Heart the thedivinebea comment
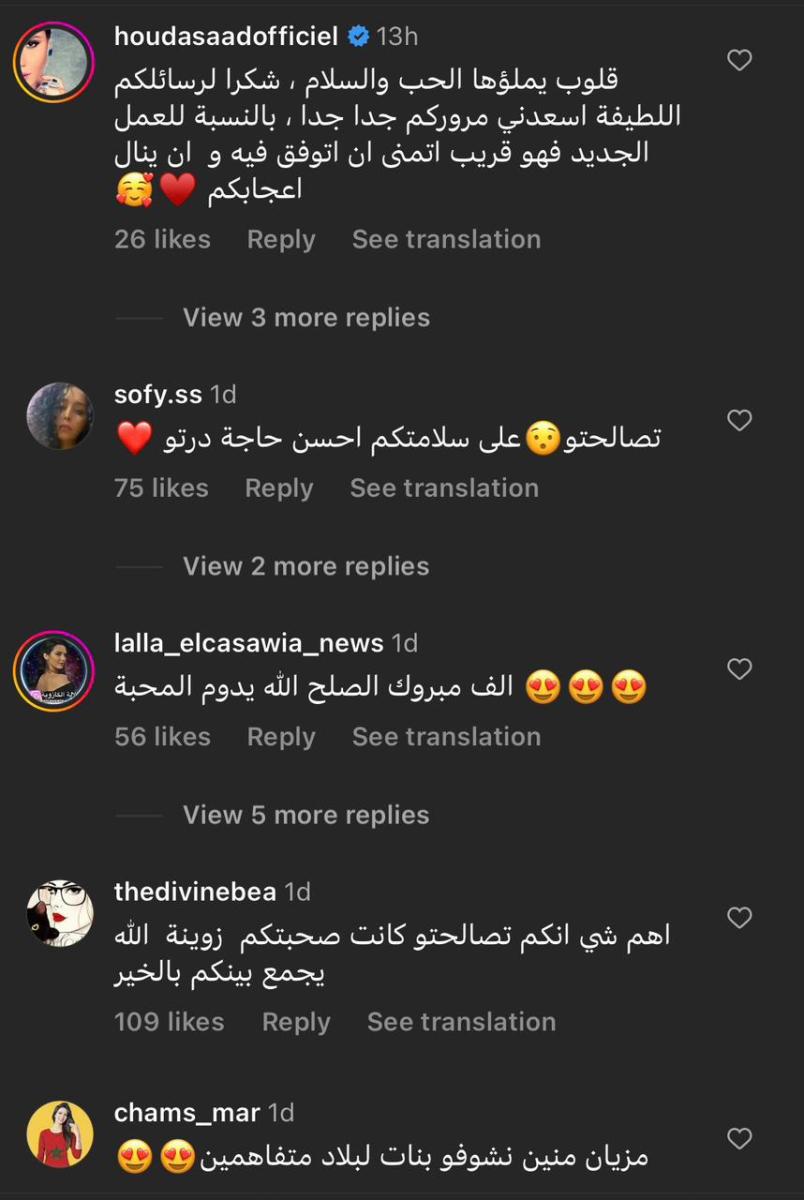804x1200 pixels. tap(739, 917)
